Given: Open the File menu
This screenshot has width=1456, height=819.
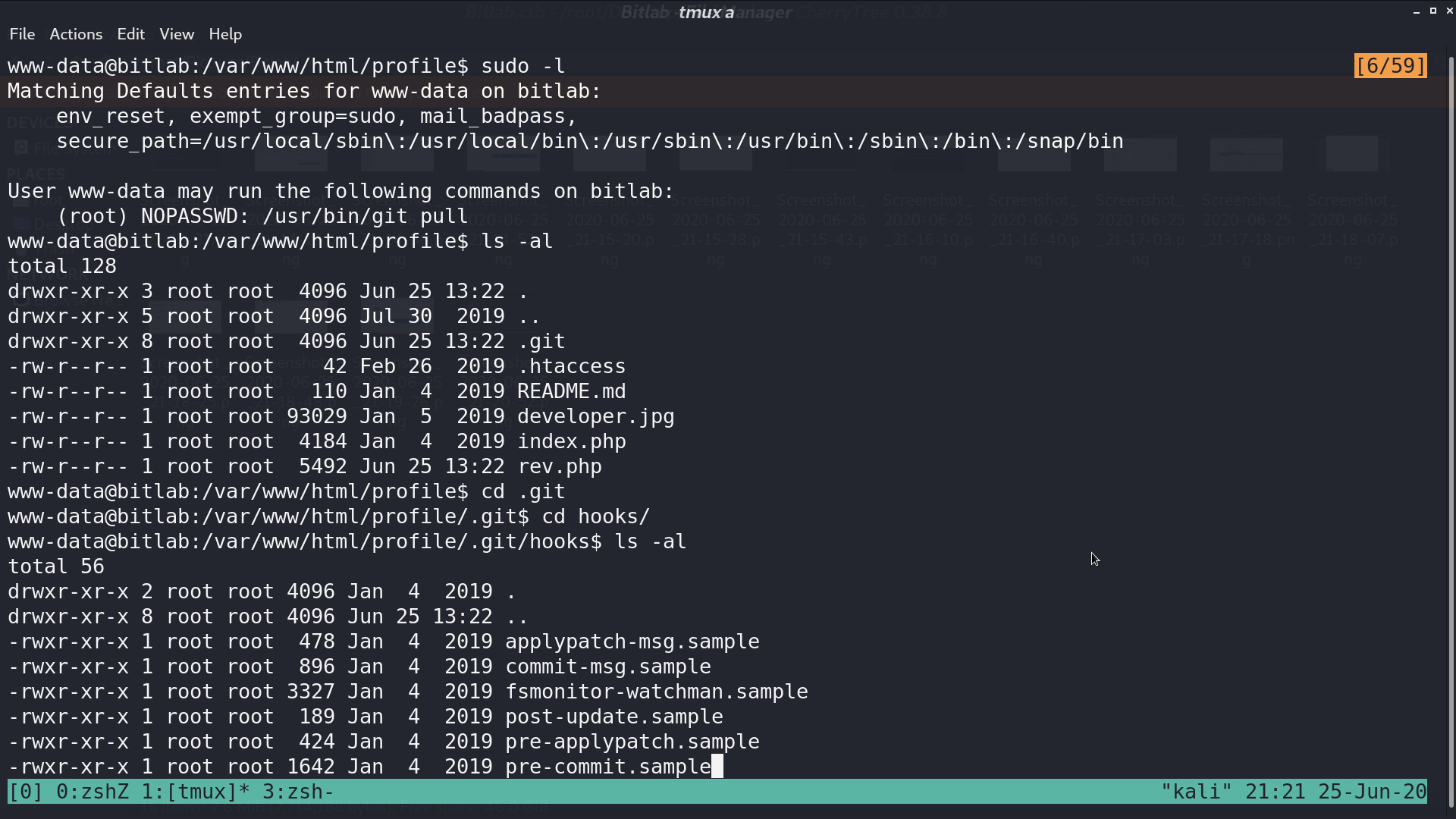Looking at the screenshot, I should pos(22,34).
